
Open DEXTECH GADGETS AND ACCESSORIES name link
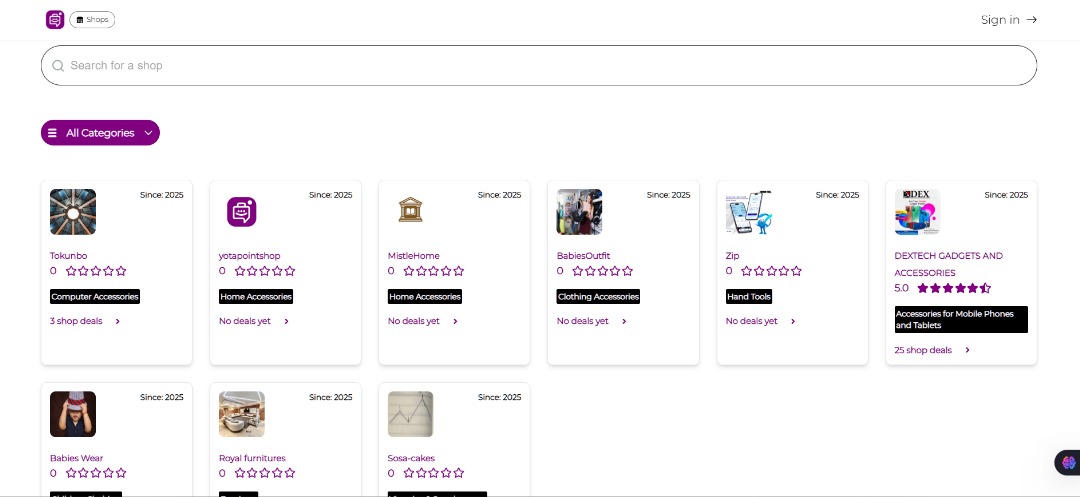tap(948, 264)
